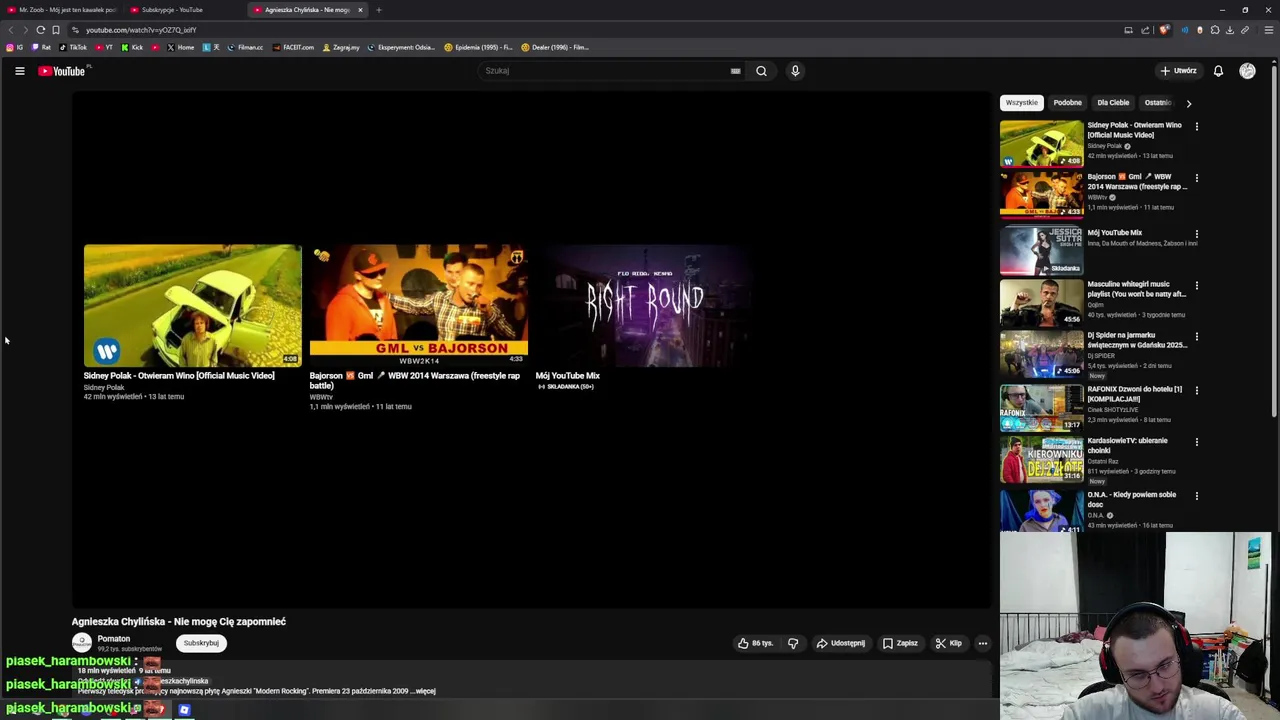
Task: Select the Podobne filter chip
Action: pyautogui.click(x=1067, y=103)
